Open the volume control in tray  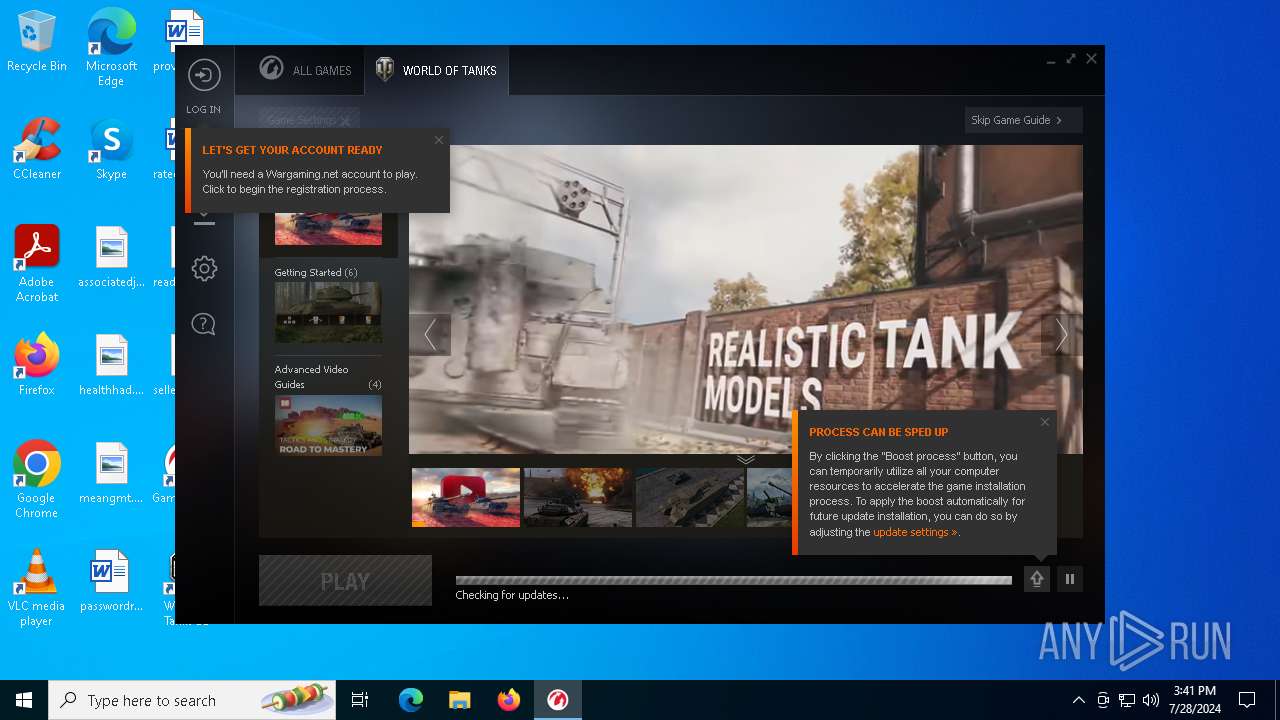[x=1151, y=700]
